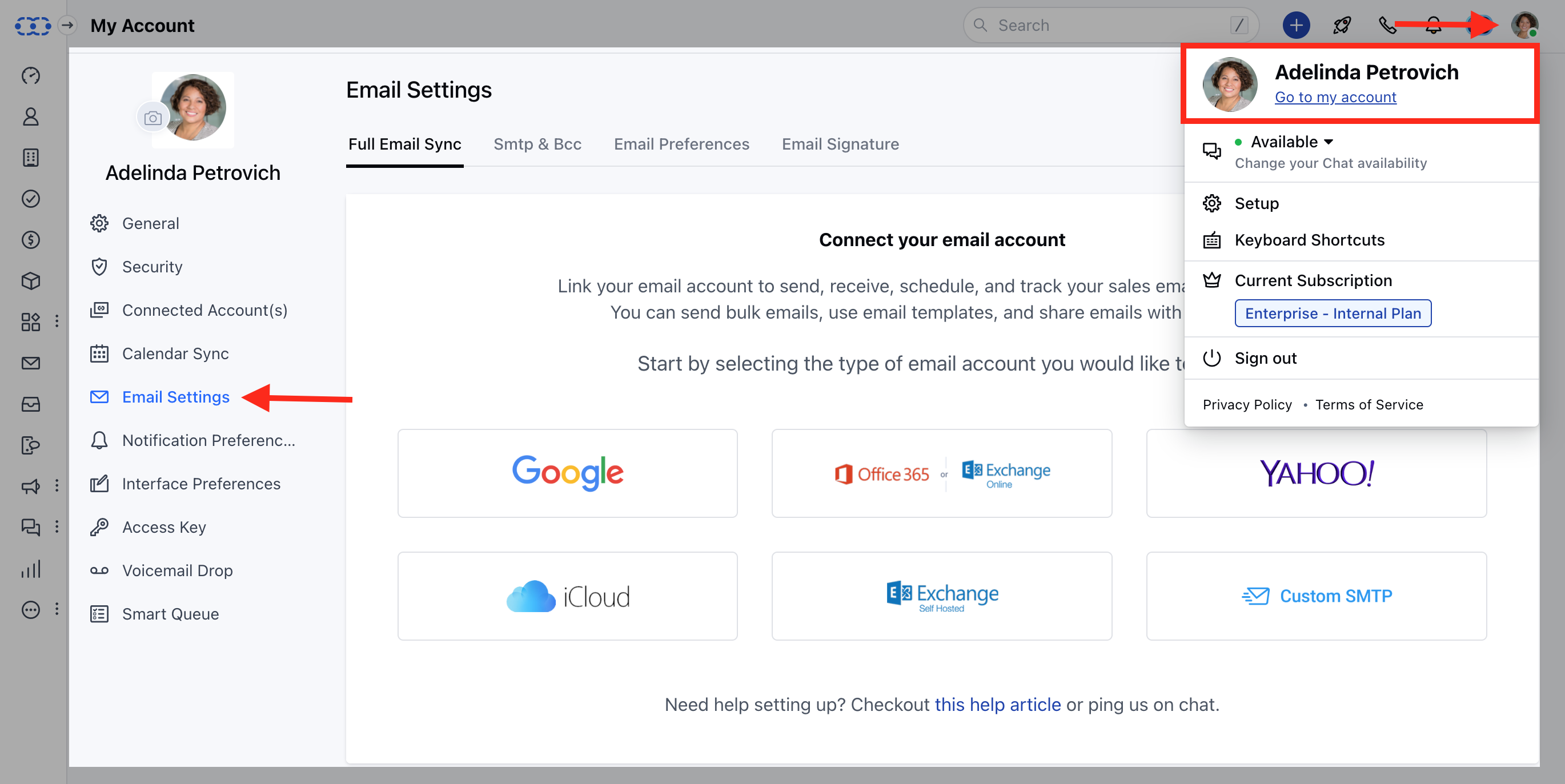Screen dimensions: 1565x784
Task: Switch to the Smtp & Bcc tab
Action: [x=537, y=144]
